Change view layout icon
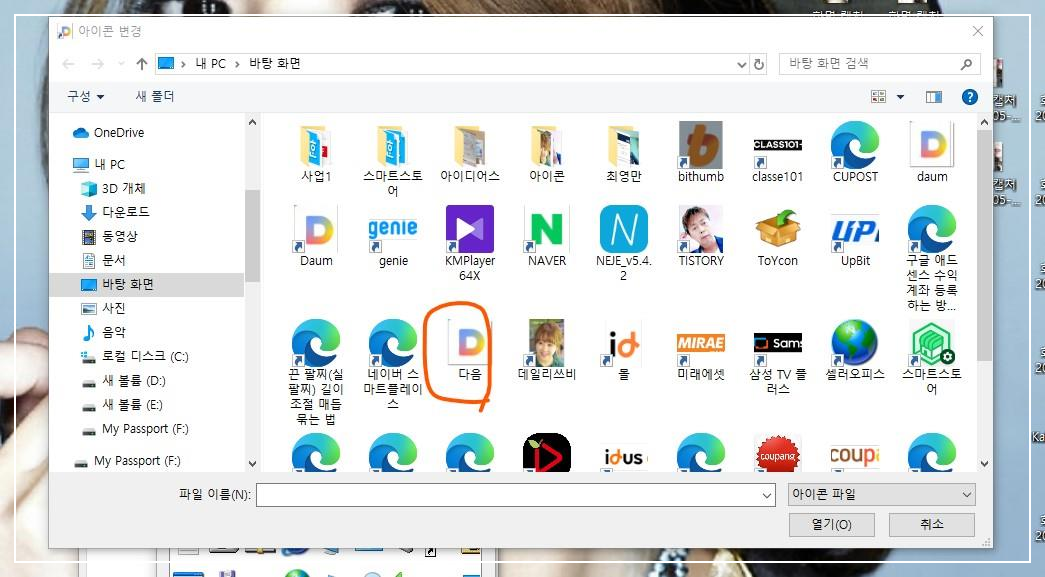1045x577 pixels. pos(878,97)
